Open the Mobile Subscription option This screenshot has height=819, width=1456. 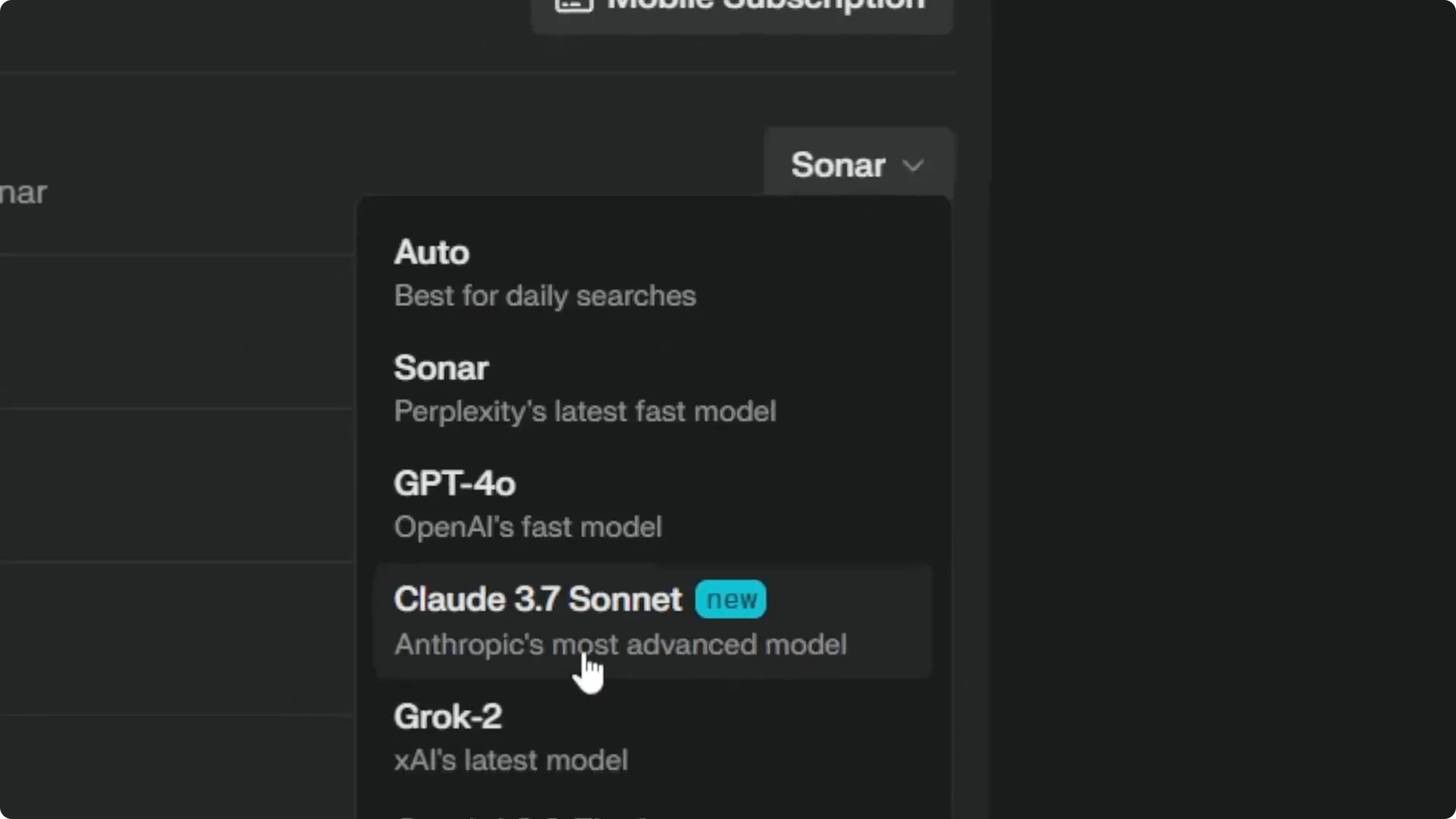click(742, 8)
